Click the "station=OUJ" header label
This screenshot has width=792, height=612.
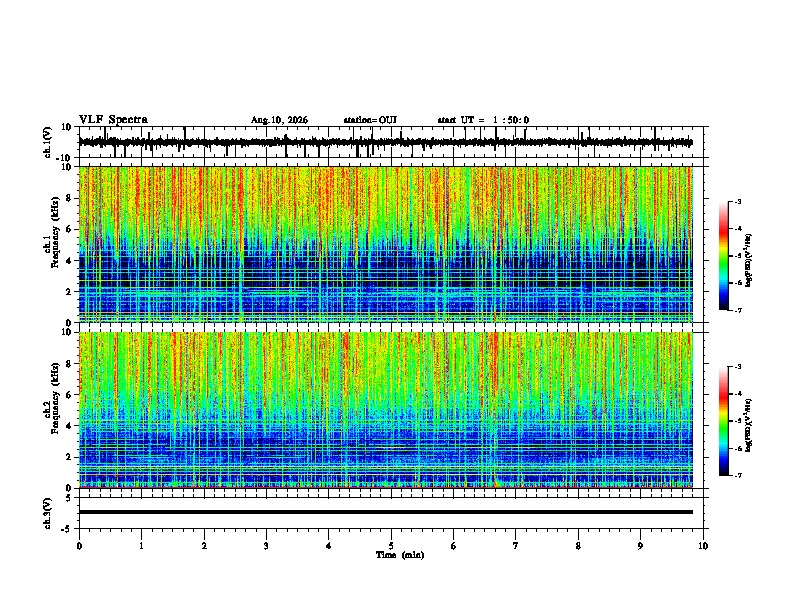(x=370, y=120)
